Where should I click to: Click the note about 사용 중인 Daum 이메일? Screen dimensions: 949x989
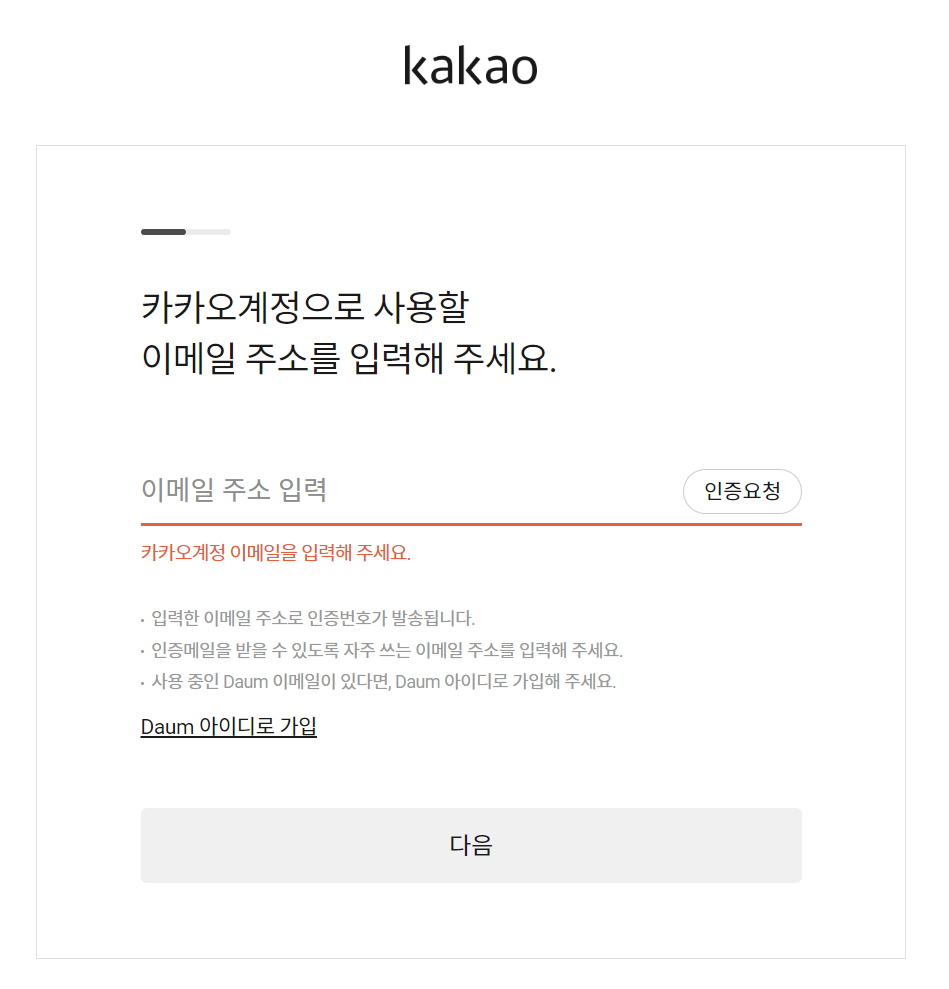tap(383, 681)
